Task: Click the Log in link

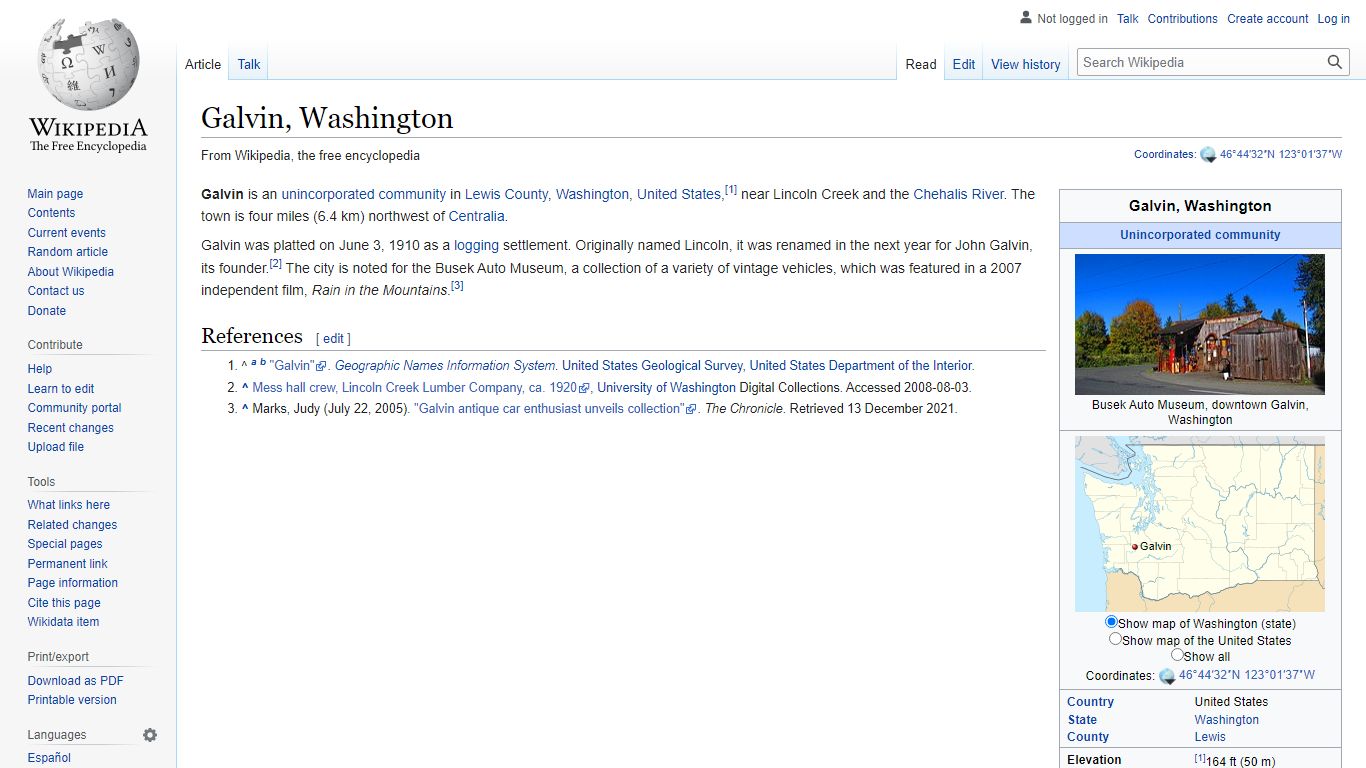Action: click(1334, 19)
